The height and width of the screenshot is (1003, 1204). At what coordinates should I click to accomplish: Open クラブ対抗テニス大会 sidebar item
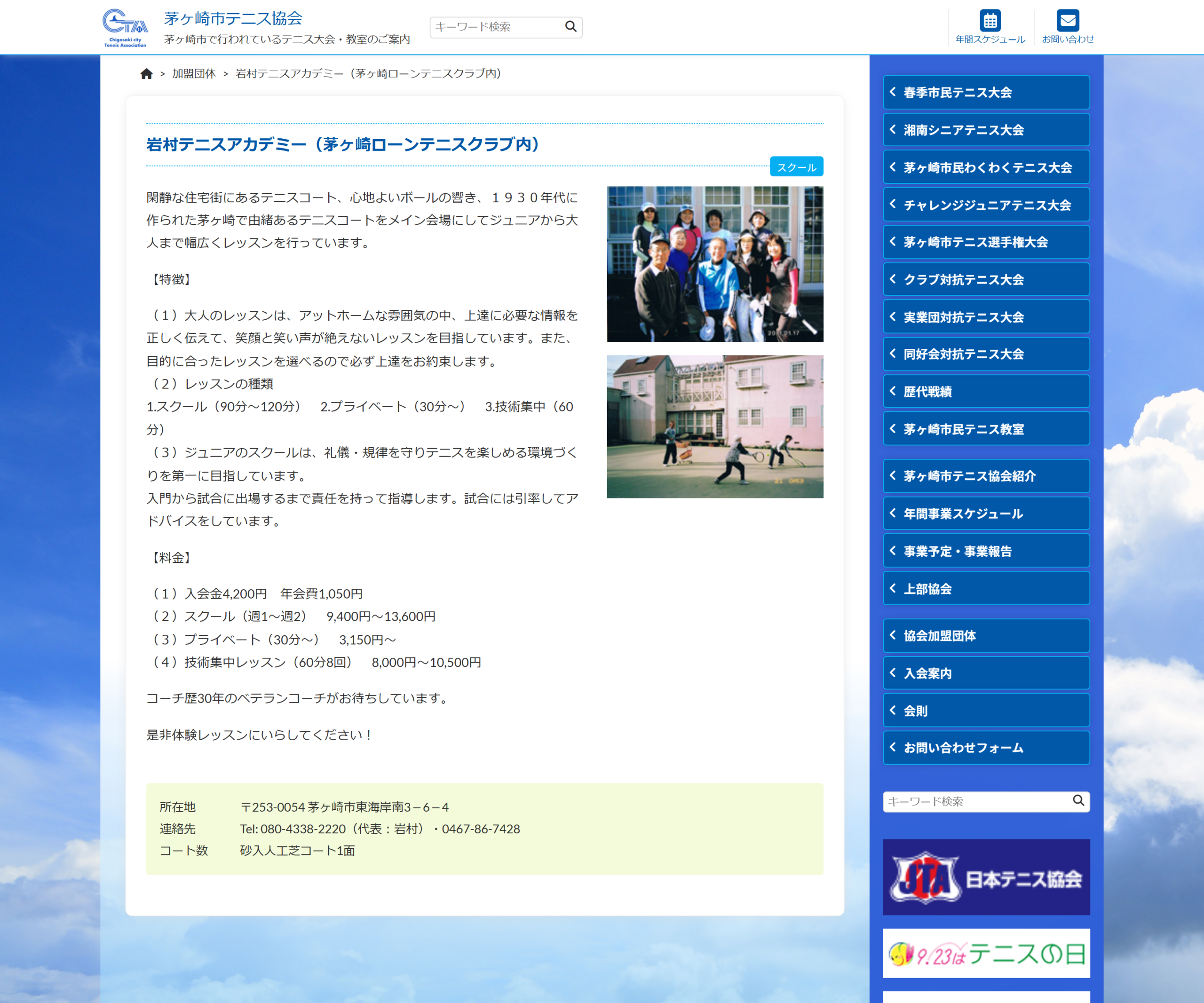[x=986, y=279]
